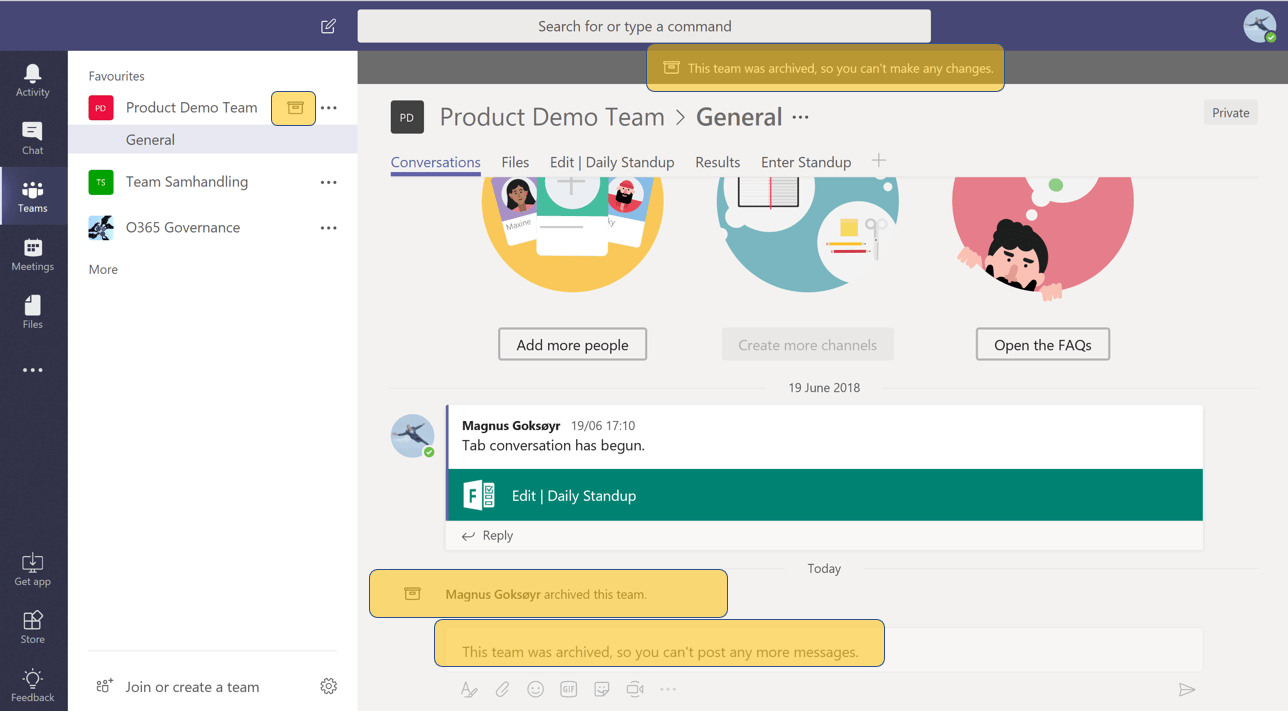Attach a file with the paperclip icon
Viewport: 1288px width, 714px height.
pos(502,689)
